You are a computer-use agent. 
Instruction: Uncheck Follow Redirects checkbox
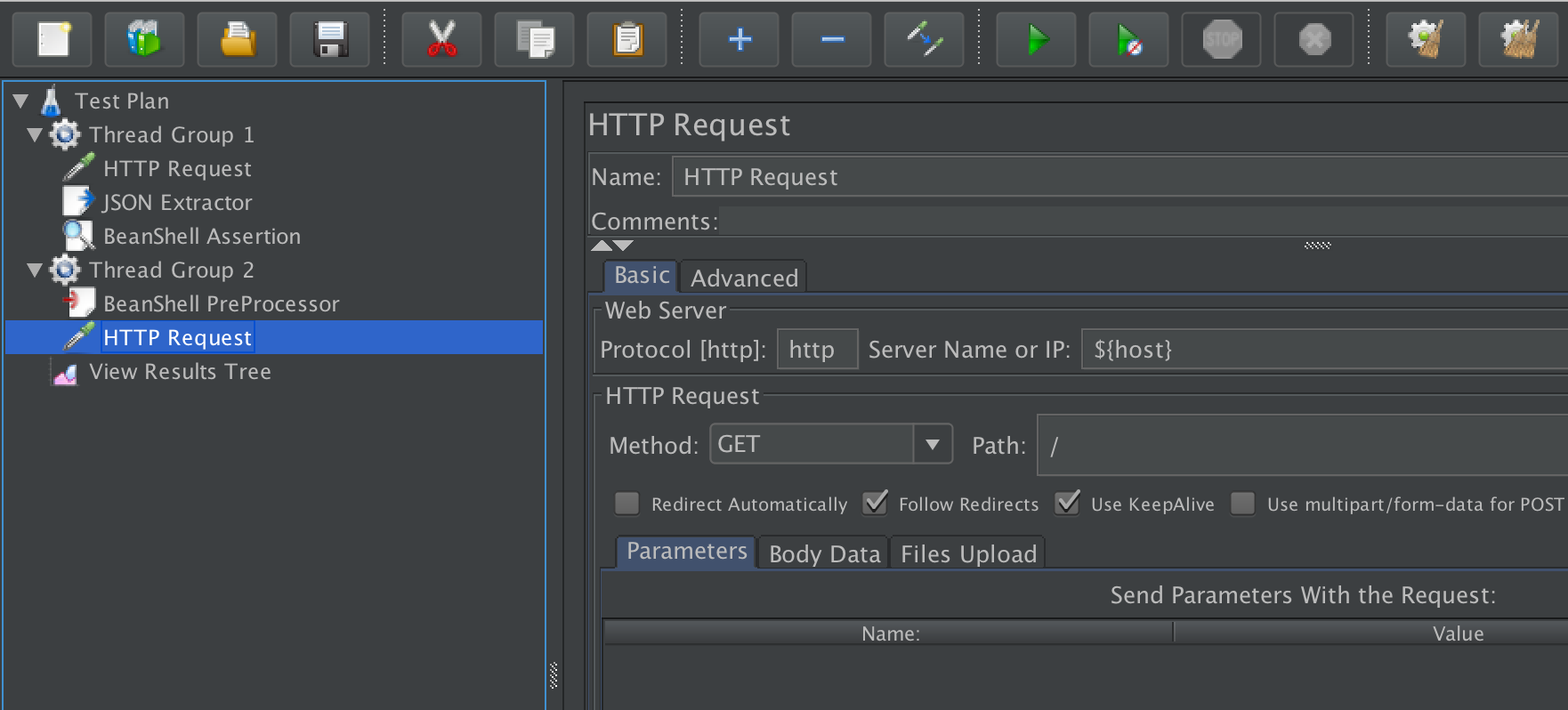pos(876,504)
